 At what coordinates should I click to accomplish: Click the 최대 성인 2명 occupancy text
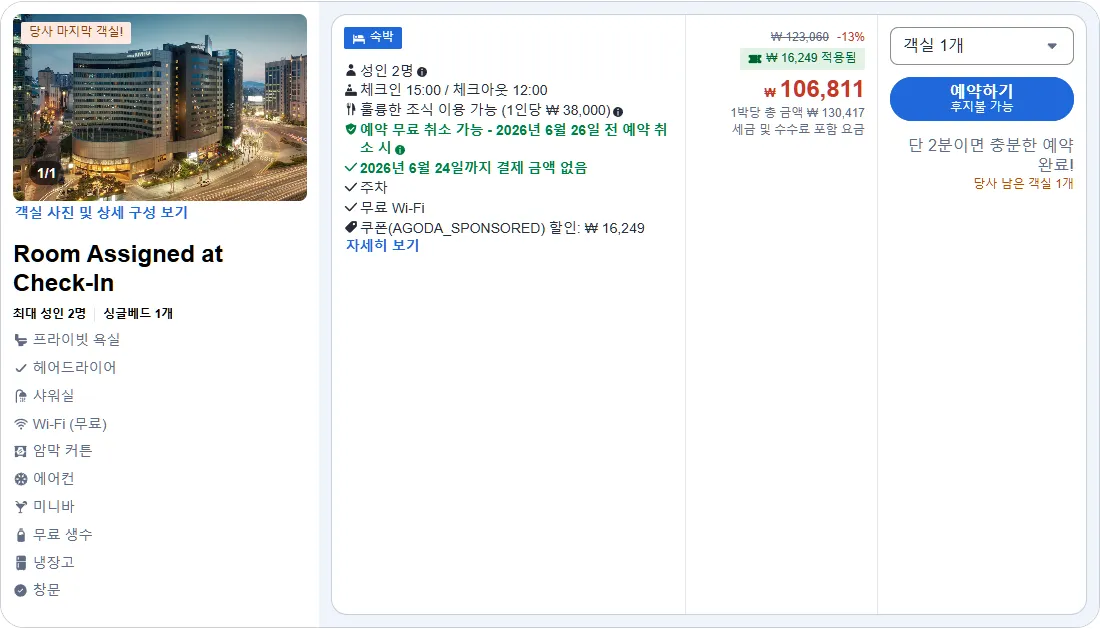pyautogui.click(x=49, y=313)
